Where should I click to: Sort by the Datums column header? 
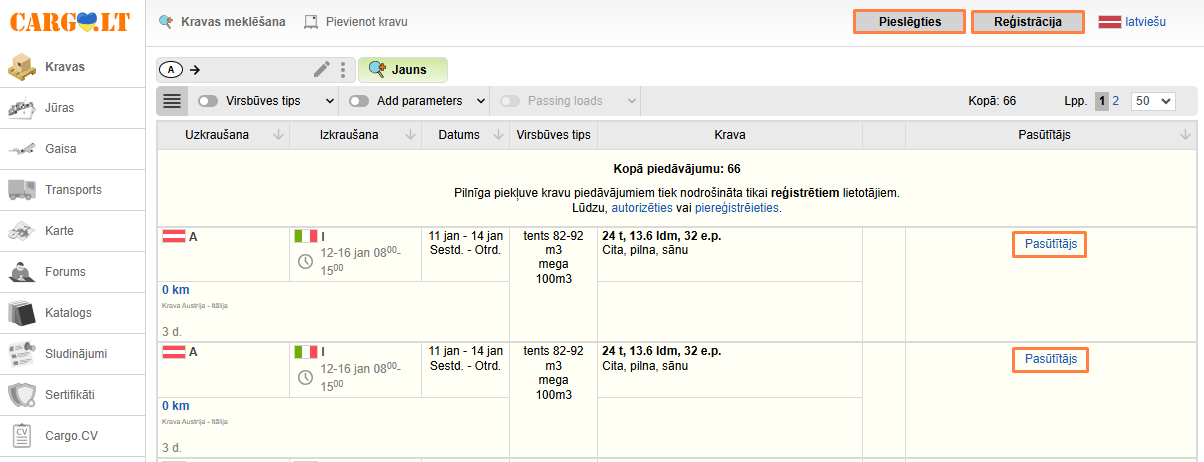pyautogui.click(x=465, y=135)
